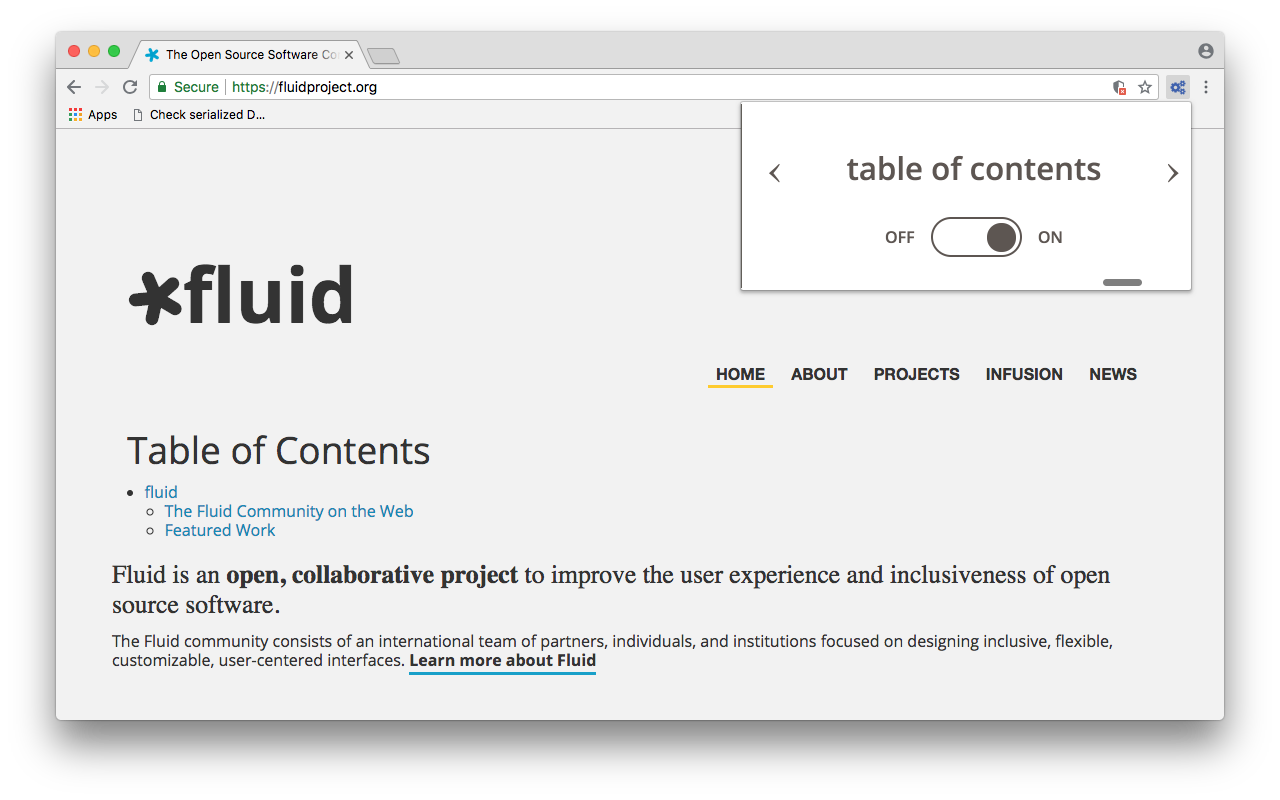Screen dimensions: 1280x800
Task: Go to next preference with the right chevron
Action: (x=1172, y=173)
